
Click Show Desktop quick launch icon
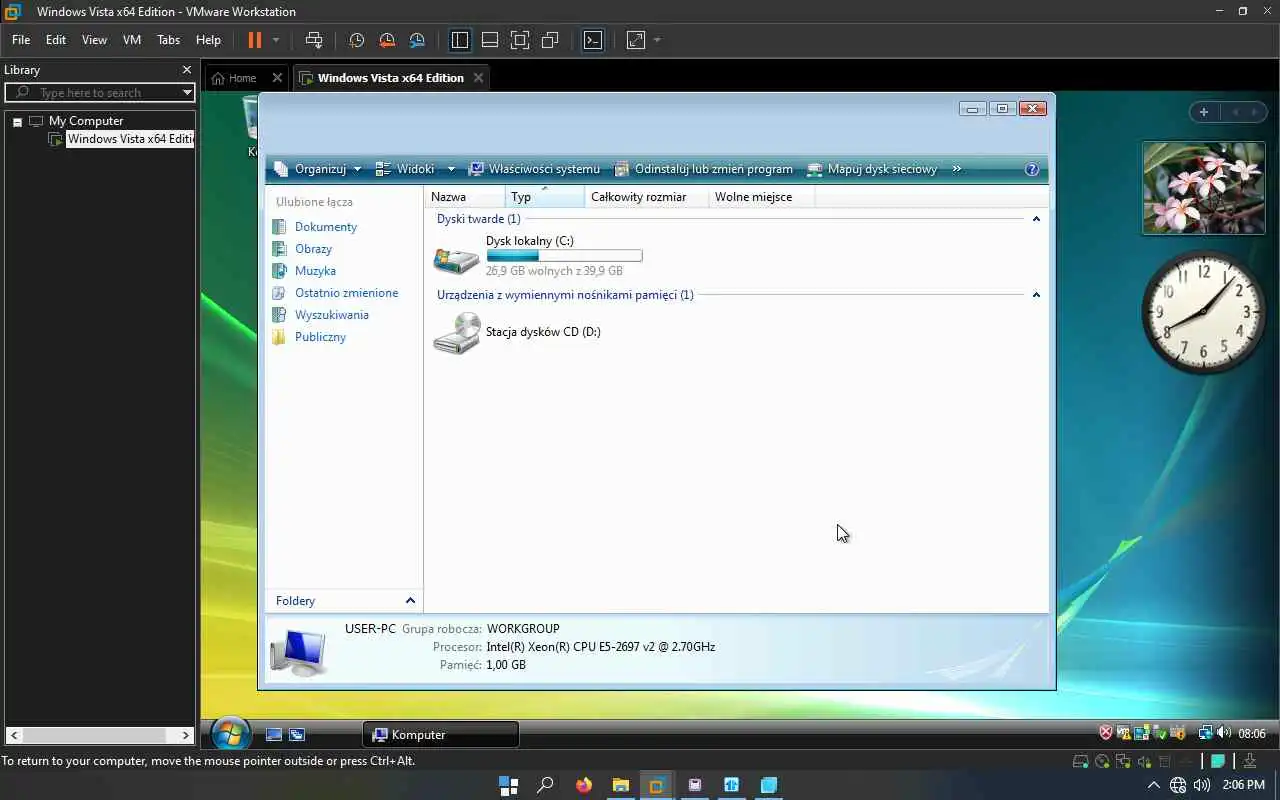tap(274, 734)
